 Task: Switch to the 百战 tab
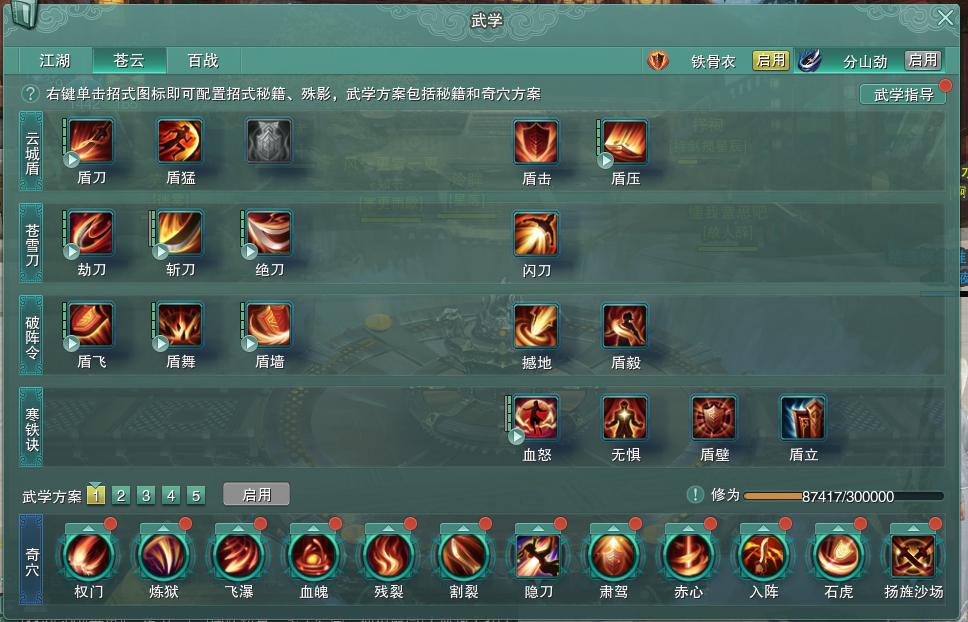203,60
